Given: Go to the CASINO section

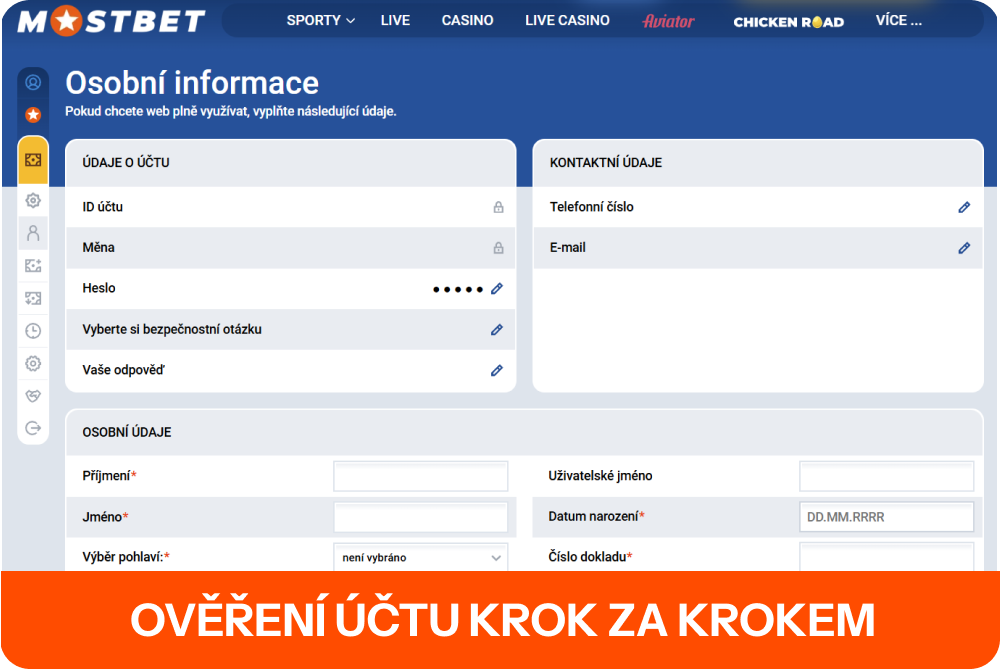Looking at the screenshot, I should [467, 20].
